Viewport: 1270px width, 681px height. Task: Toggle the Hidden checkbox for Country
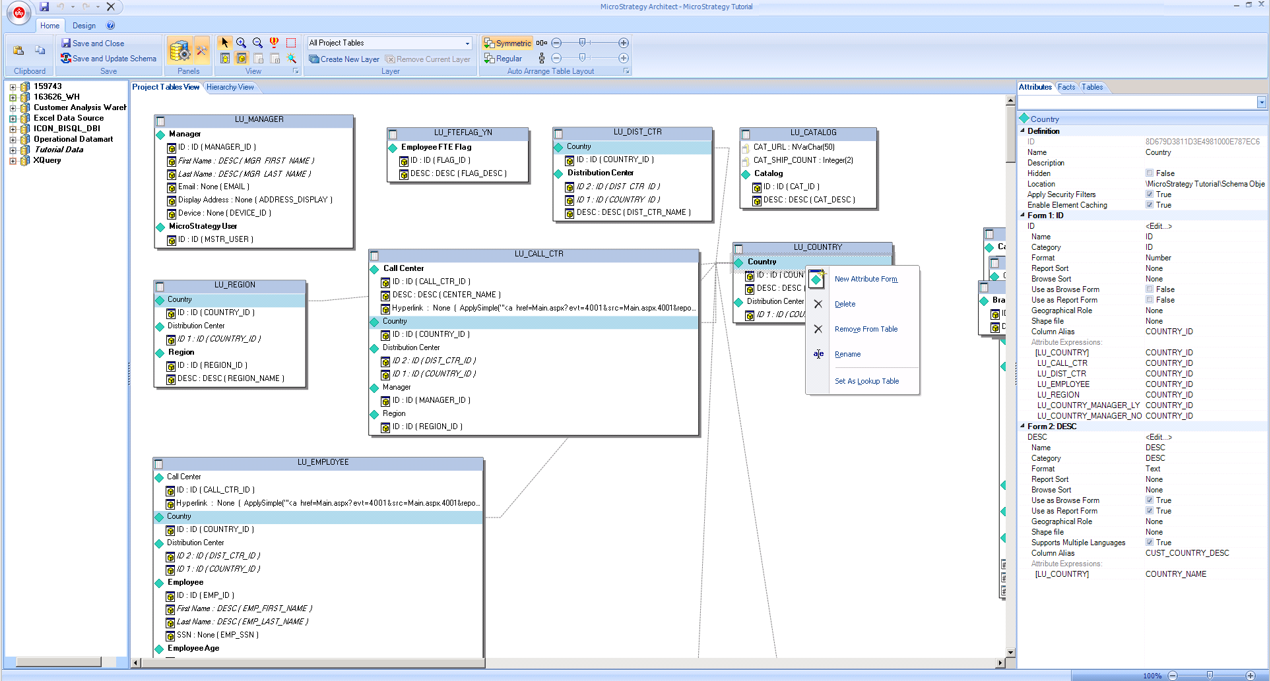tap(1149, 173)
